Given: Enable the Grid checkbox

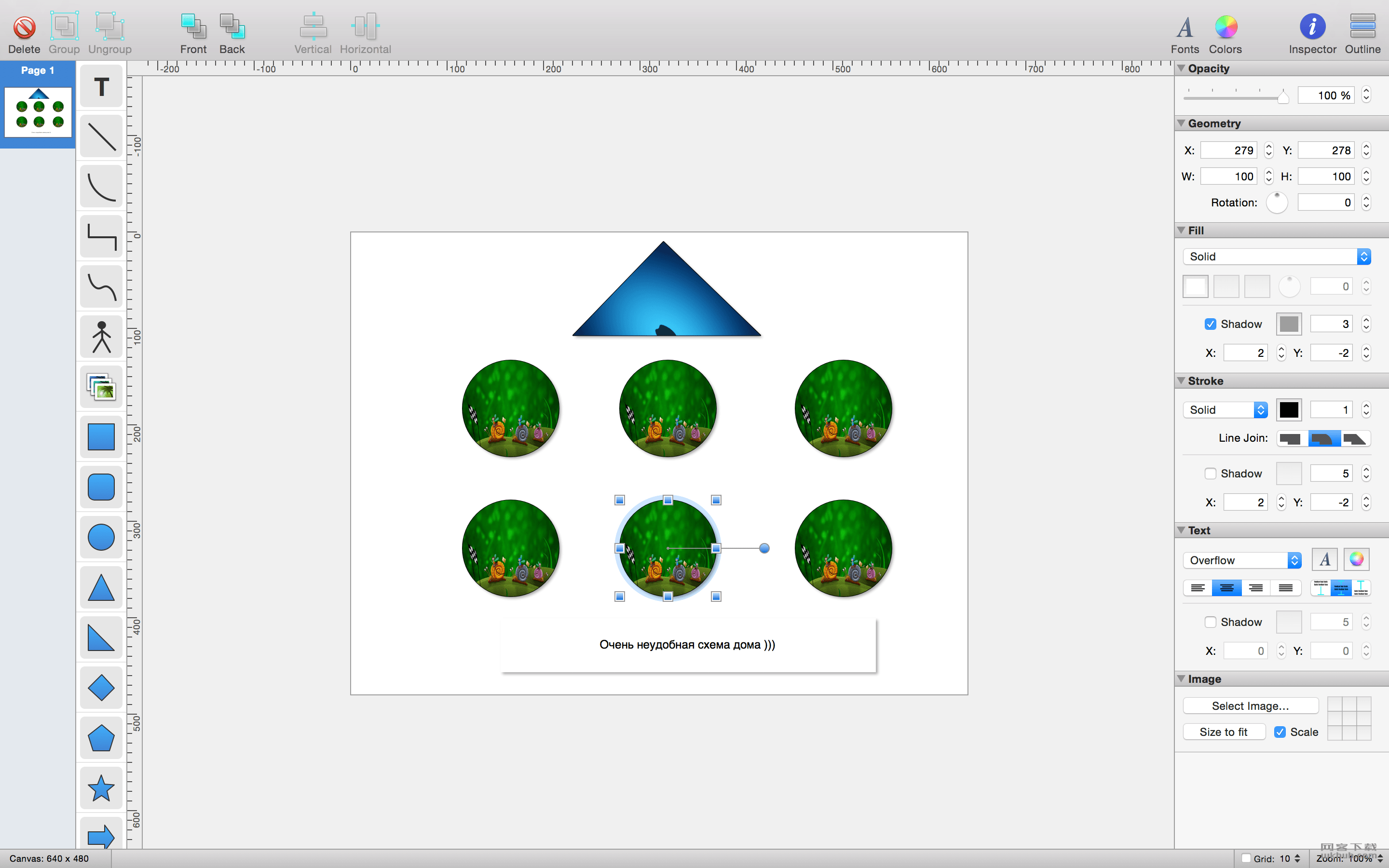Looking at the screenshot, I should point(1245,858).
